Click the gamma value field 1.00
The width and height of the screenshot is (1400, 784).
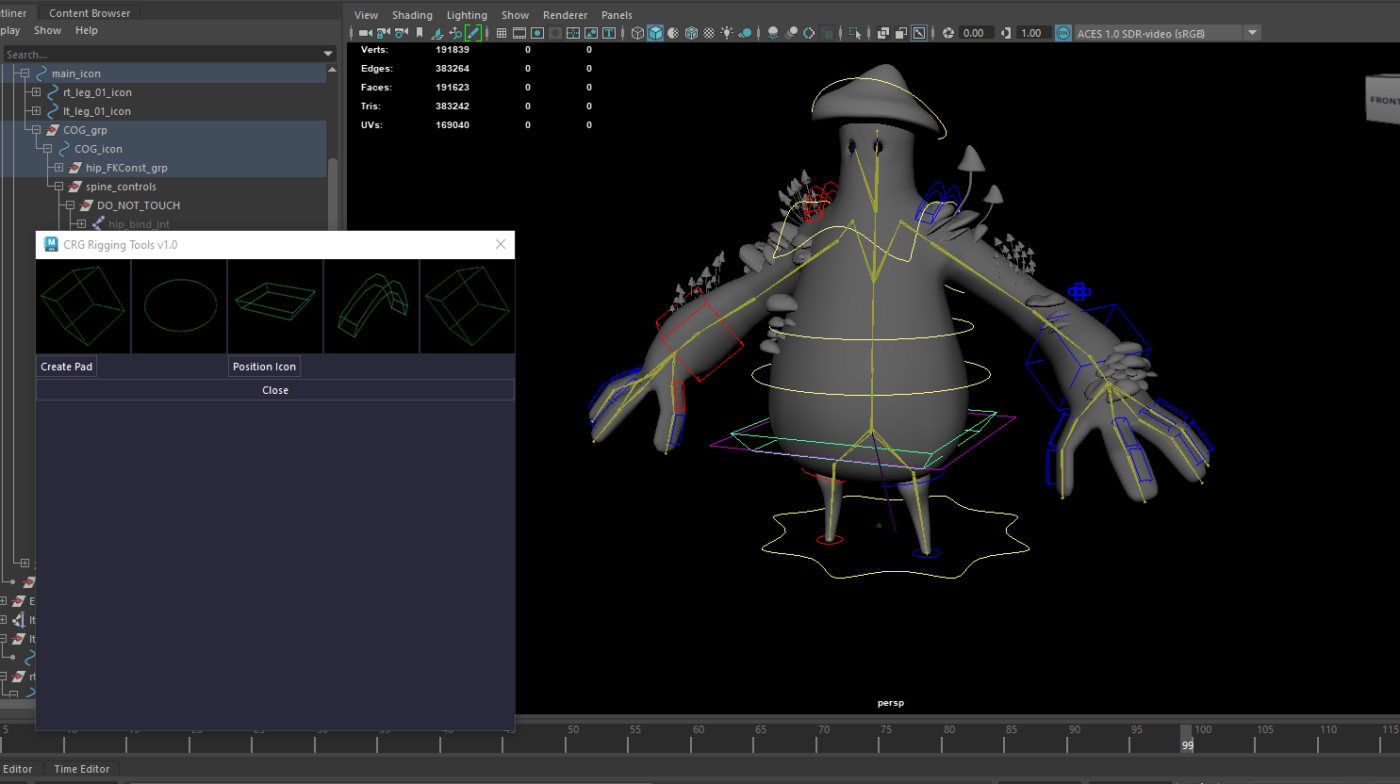pyautogui.click(x=1032, y=33)
